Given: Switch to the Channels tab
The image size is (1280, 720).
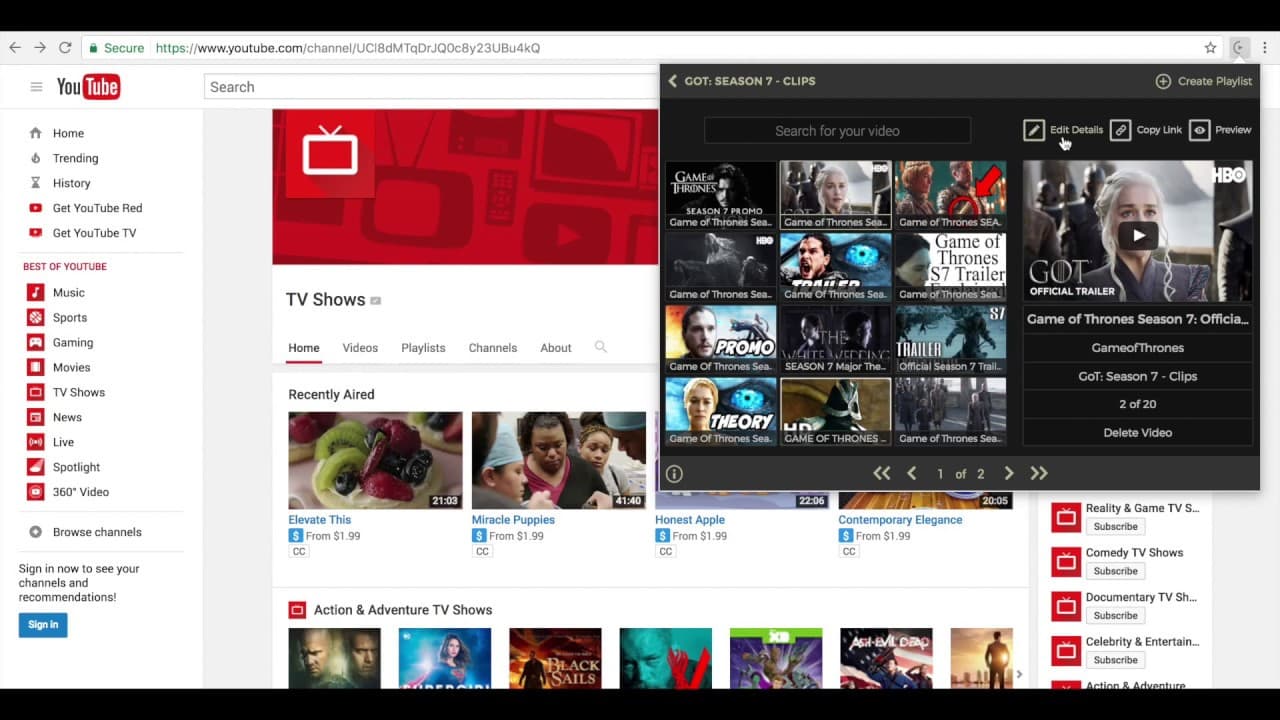Looking at the screenshot, I should (493, 348).
